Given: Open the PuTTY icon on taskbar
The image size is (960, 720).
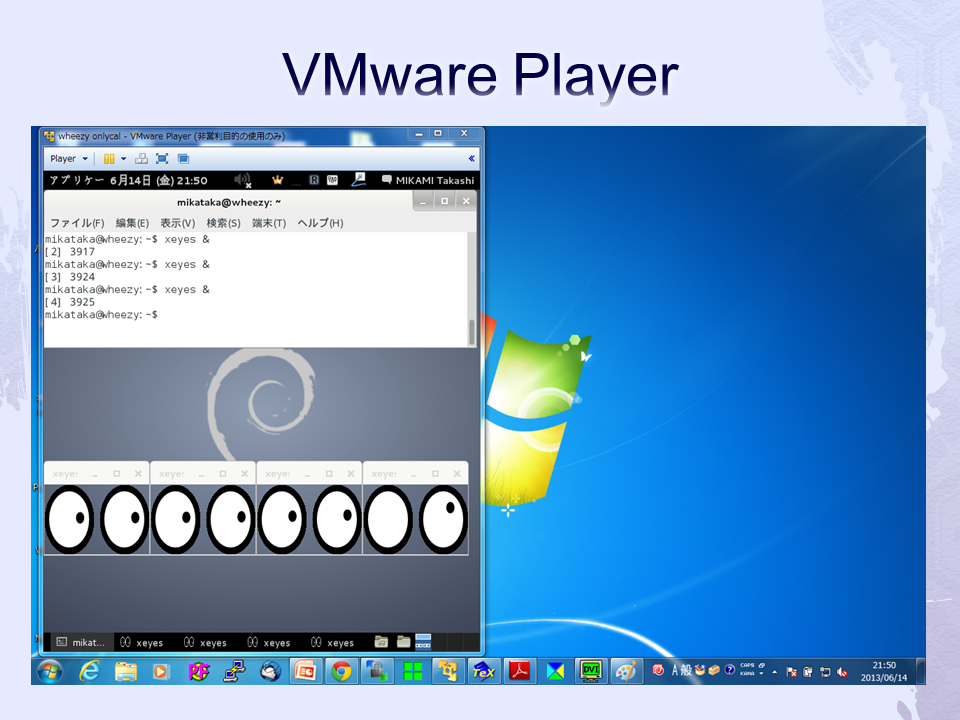Looking at the screenshot, I should [x=234, y=672].
